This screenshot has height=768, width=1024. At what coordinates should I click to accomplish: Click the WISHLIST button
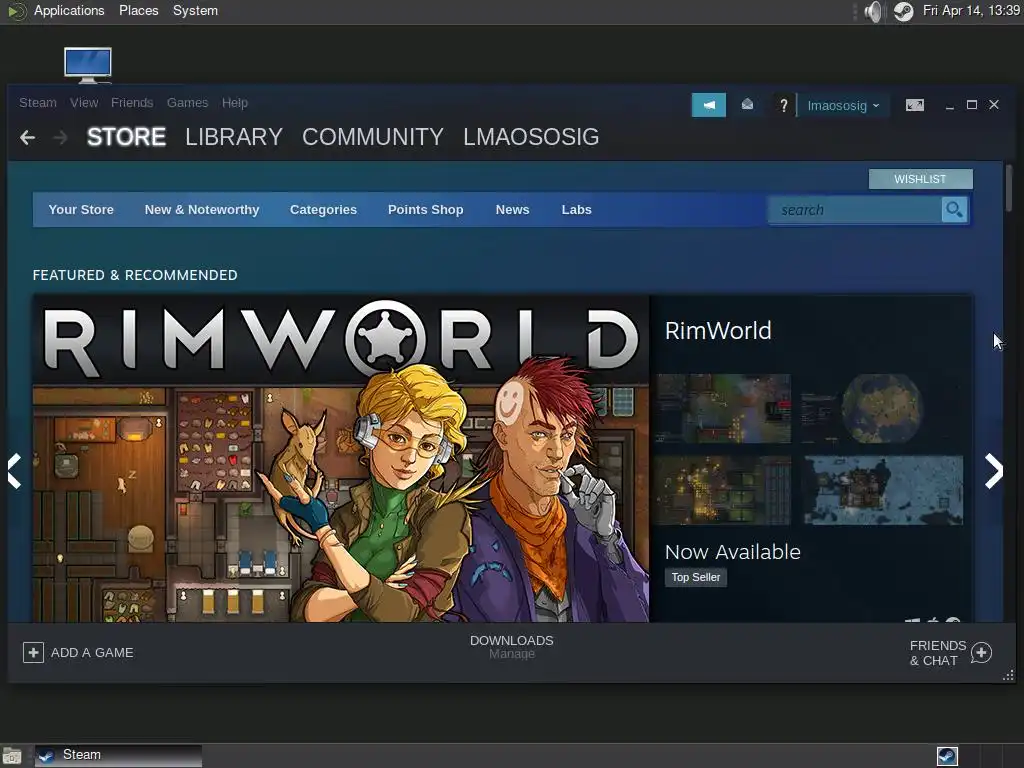[x=920, y=179]
